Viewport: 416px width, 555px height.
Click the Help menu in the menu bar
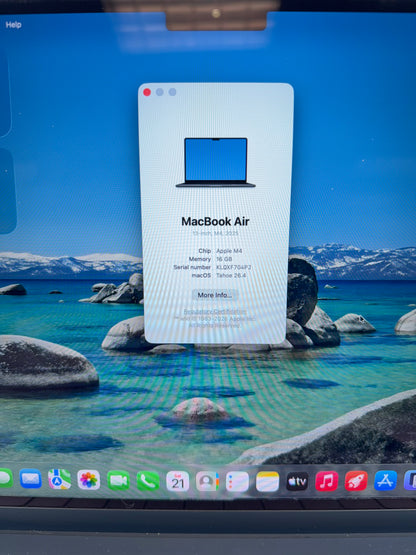(x=13, y=25)
